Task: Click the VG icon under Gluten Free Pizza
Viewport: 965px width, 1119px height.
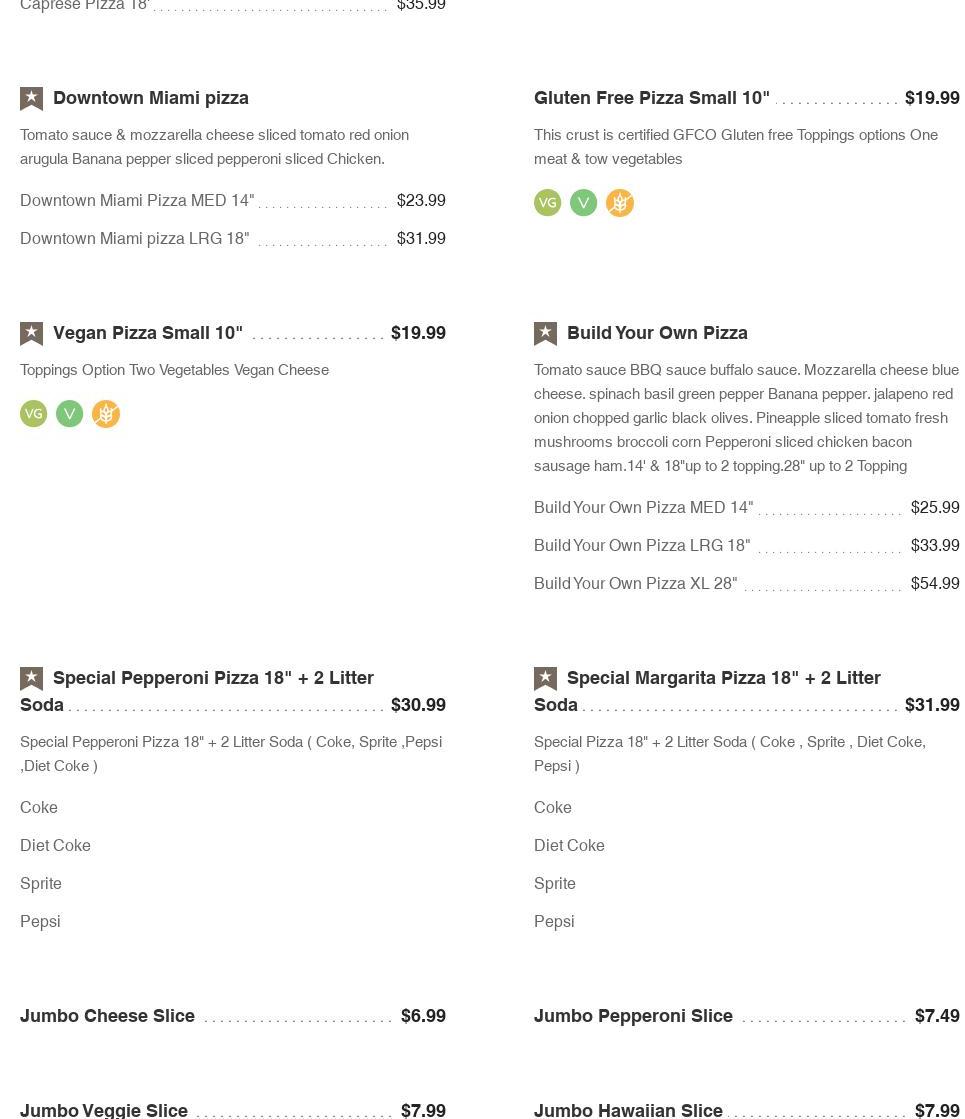Action: (548, 203)
